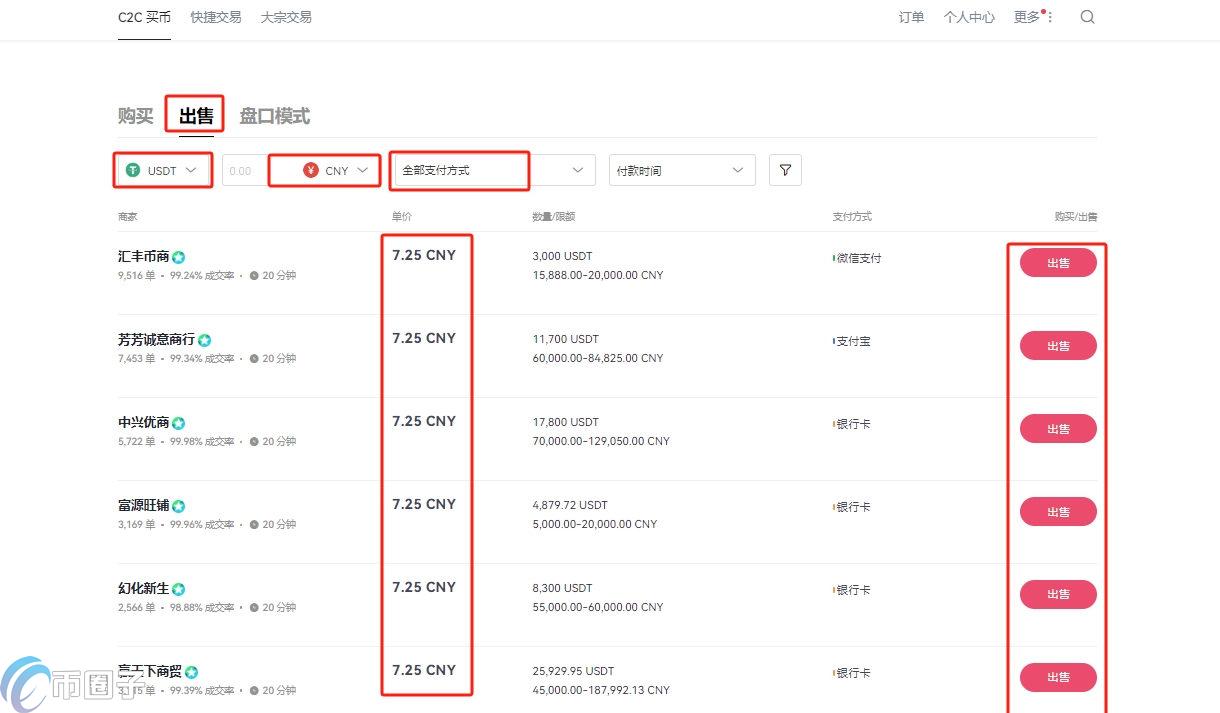Click the 支付宝 payment label
This screenshot has height=713, width=1220.
coord(853,341)
